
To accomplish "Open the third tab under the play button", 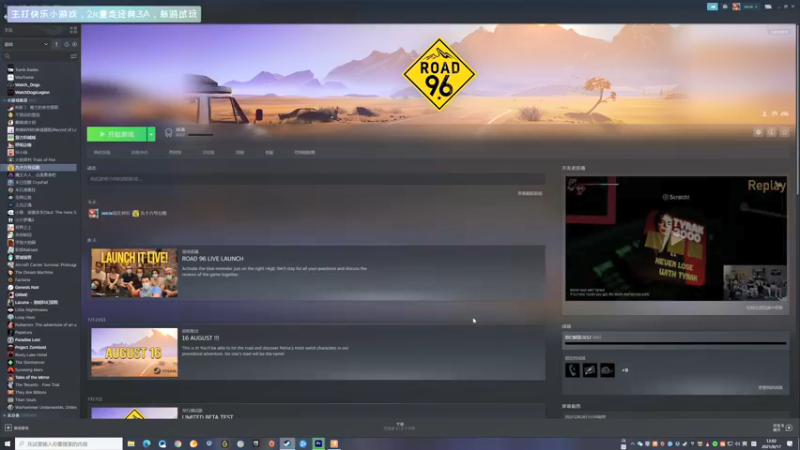I will point(175,153).
